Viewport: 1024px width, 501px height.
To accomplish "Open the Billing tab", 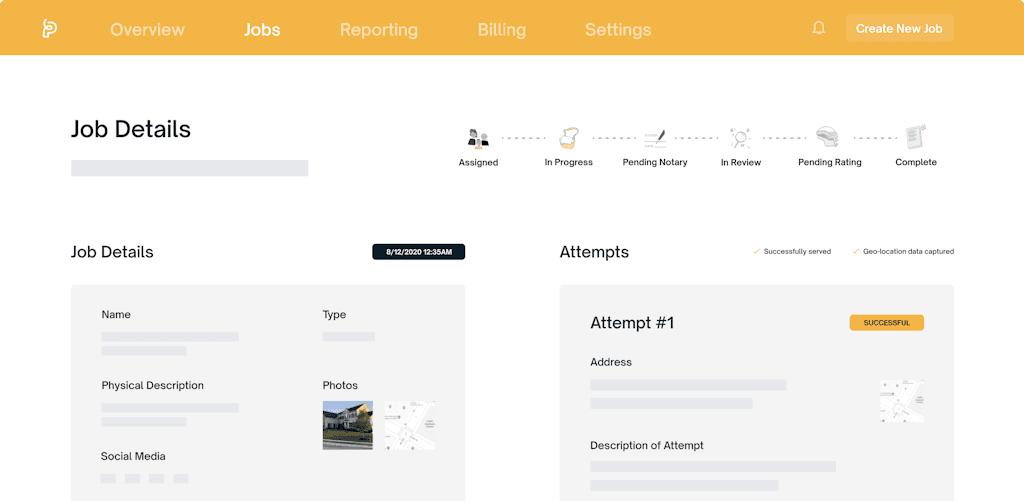I will pyautogui.click(x=501, y=29).
